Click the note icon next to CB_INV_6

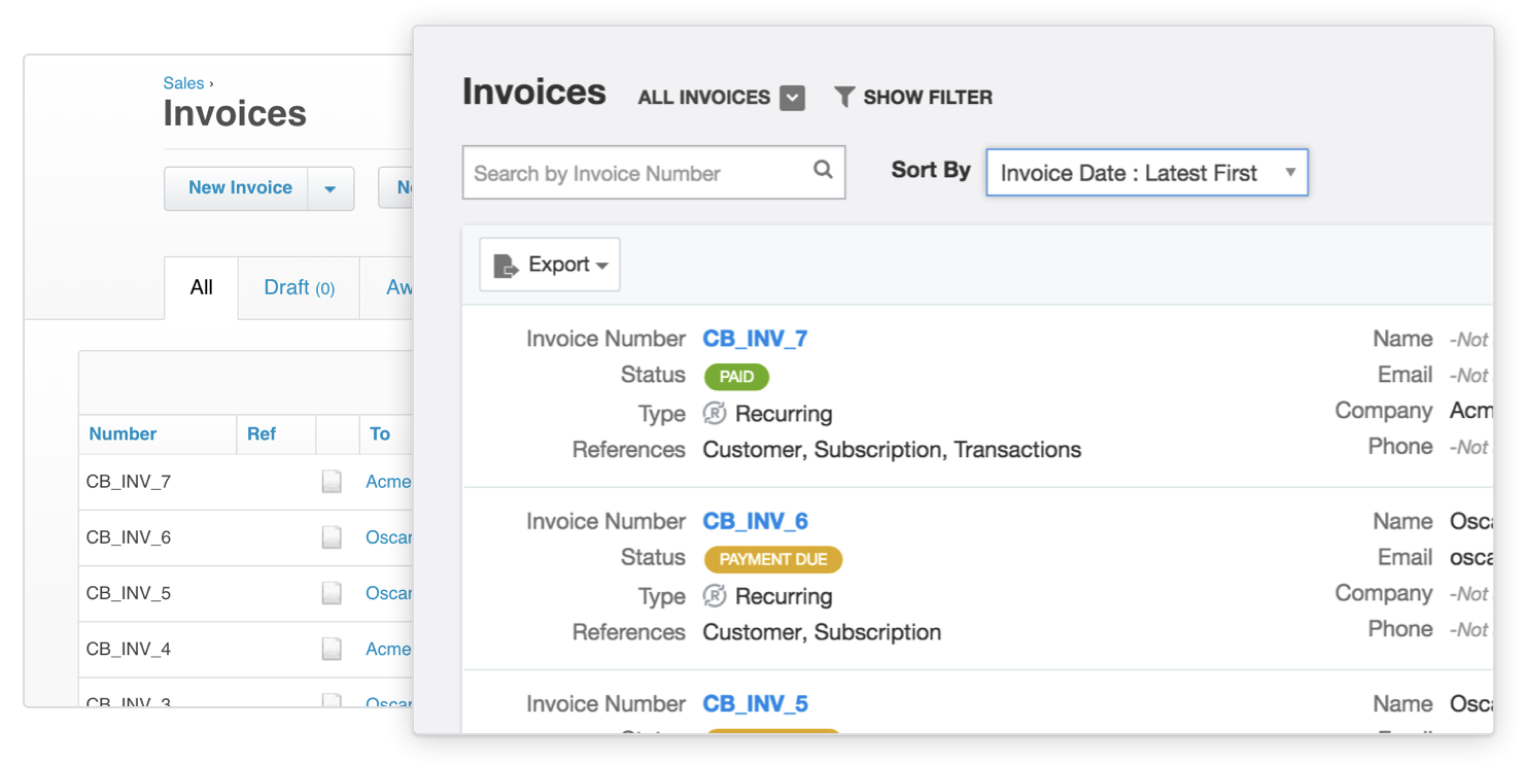click(x=332, y=537)
